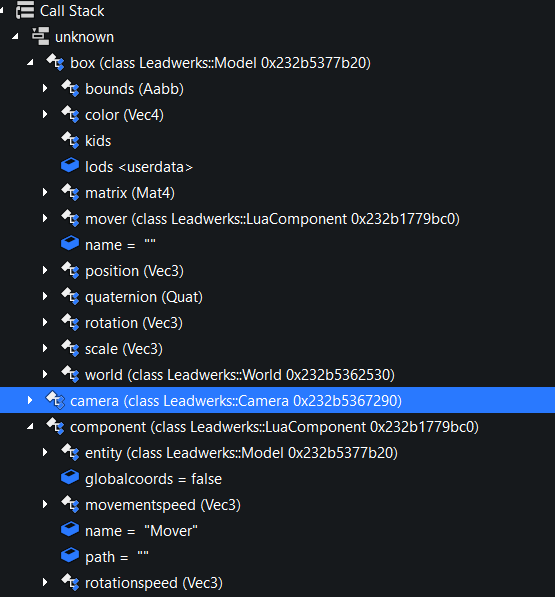This screenshot has height=597, width=555.
Task: Click the class icon beside box Model
Action: 55,62
